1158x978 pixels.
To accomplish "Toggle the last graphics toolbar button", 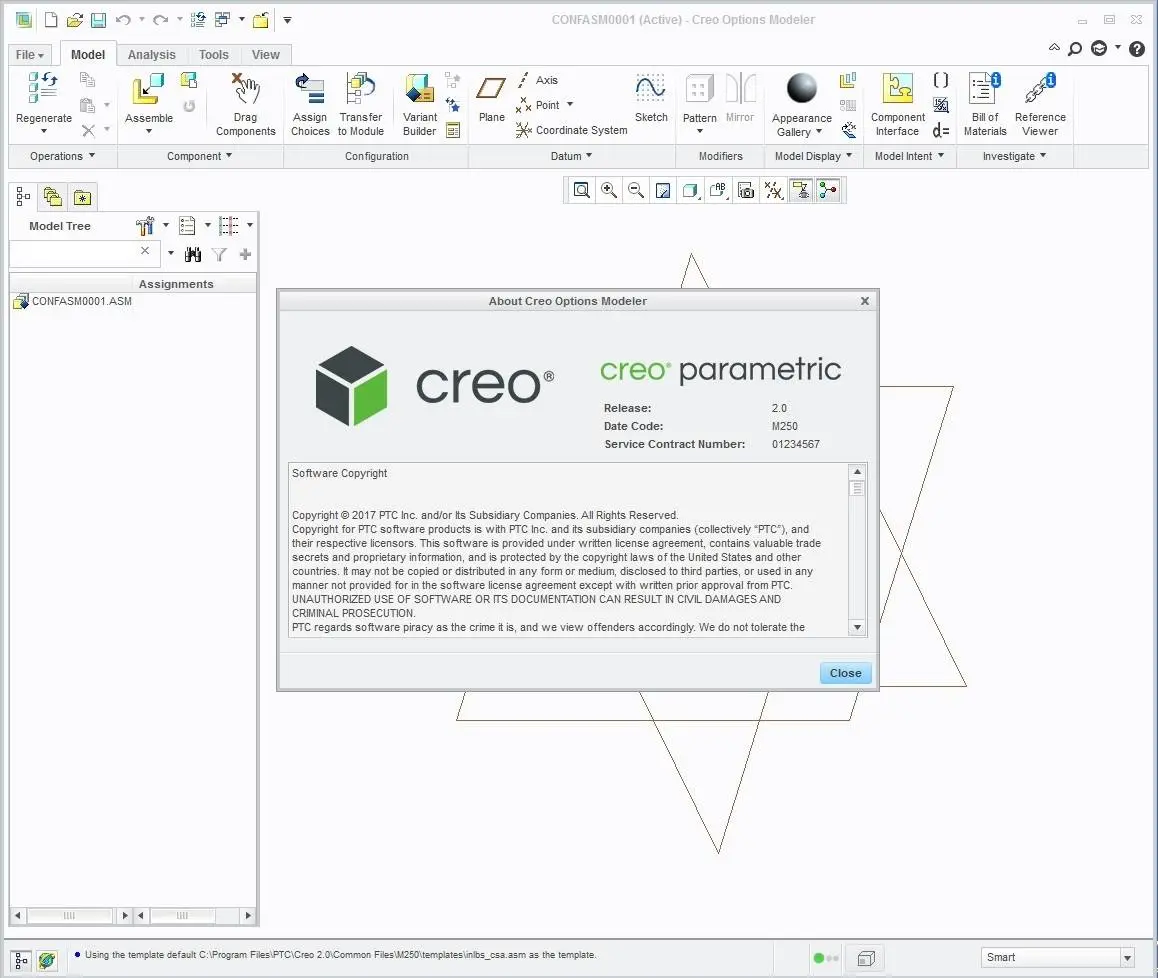I will pos(829,191).
